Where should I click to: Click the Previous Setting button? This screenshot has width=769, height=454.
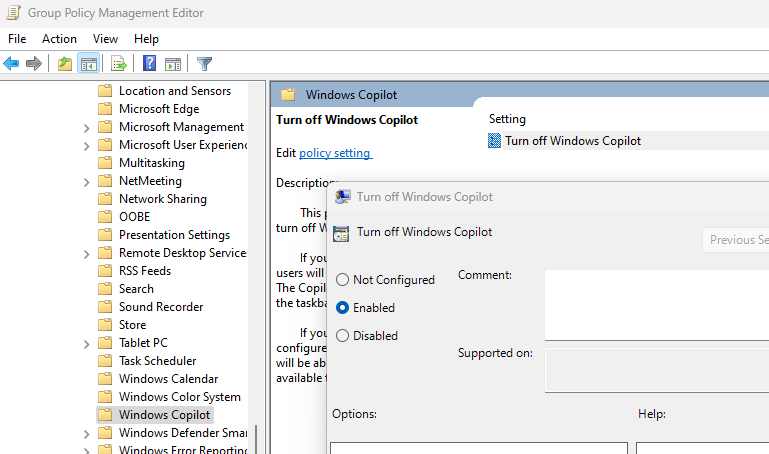click(736, 240)
